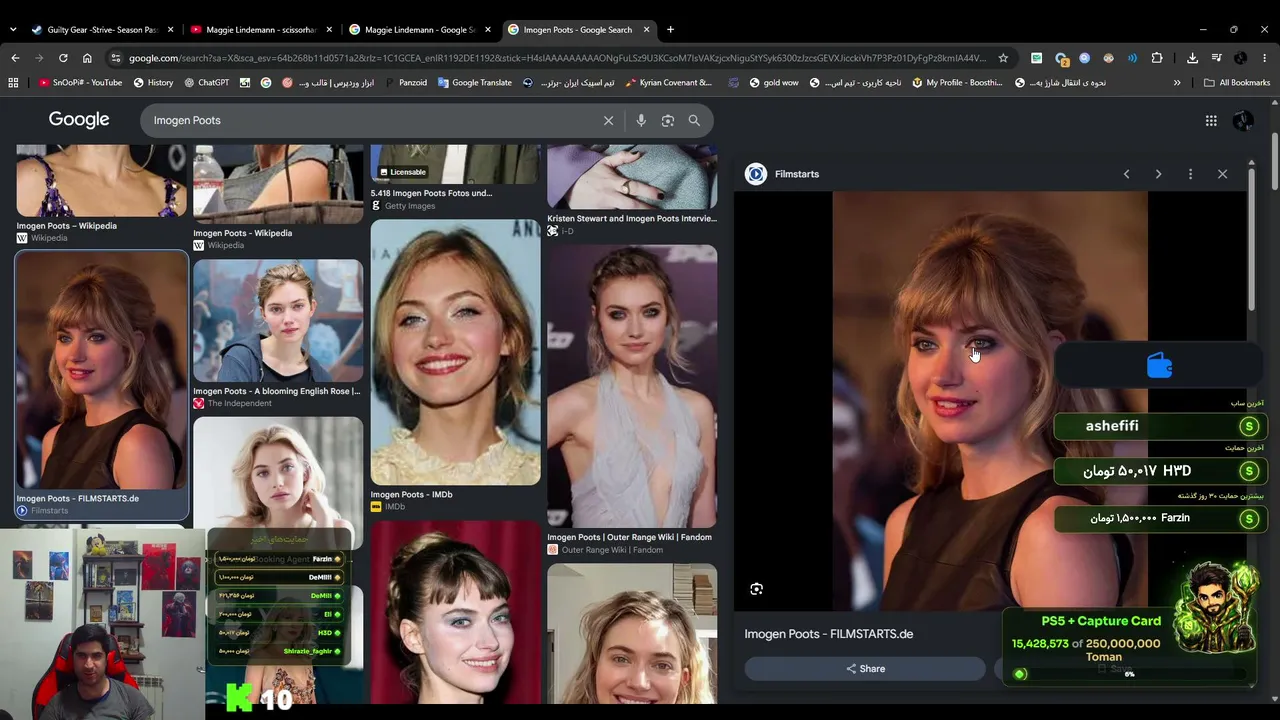The height and width of the screenshot is (720, 1280).
Task: Open the Chrome downloads panel
Action: 1192,58
